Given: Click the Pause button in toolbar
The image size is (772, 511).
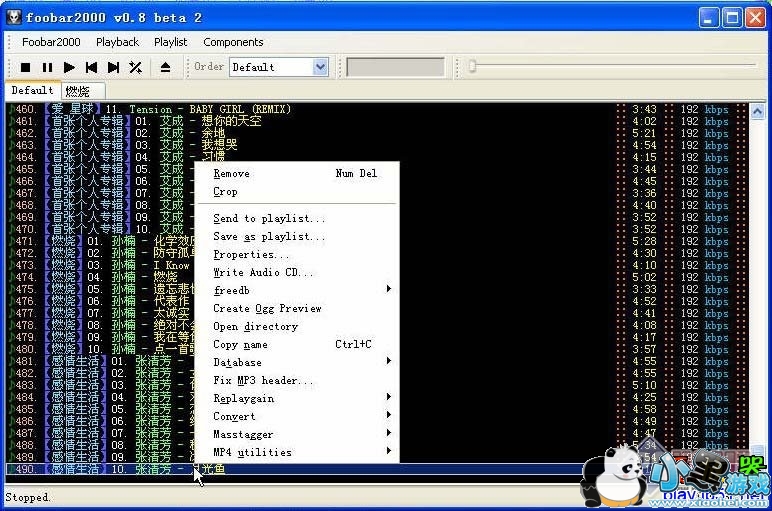Looking at the screenshot, I should [x=47, y=67].
